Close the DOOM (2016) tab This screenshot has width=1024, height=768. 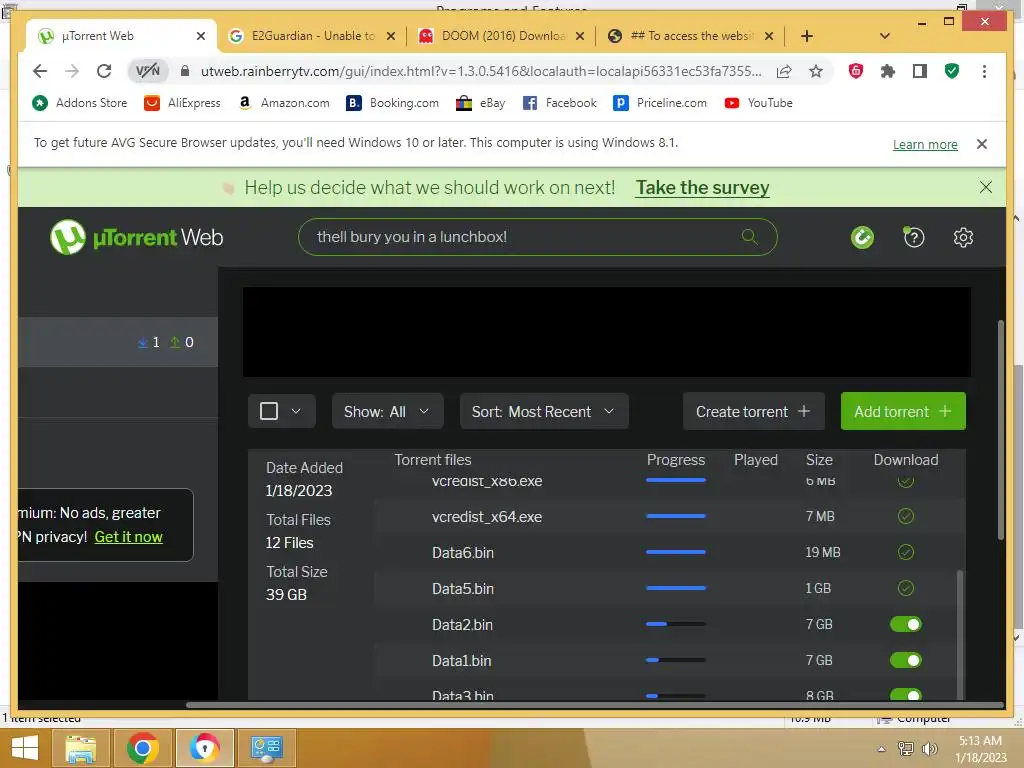point(580,36)
